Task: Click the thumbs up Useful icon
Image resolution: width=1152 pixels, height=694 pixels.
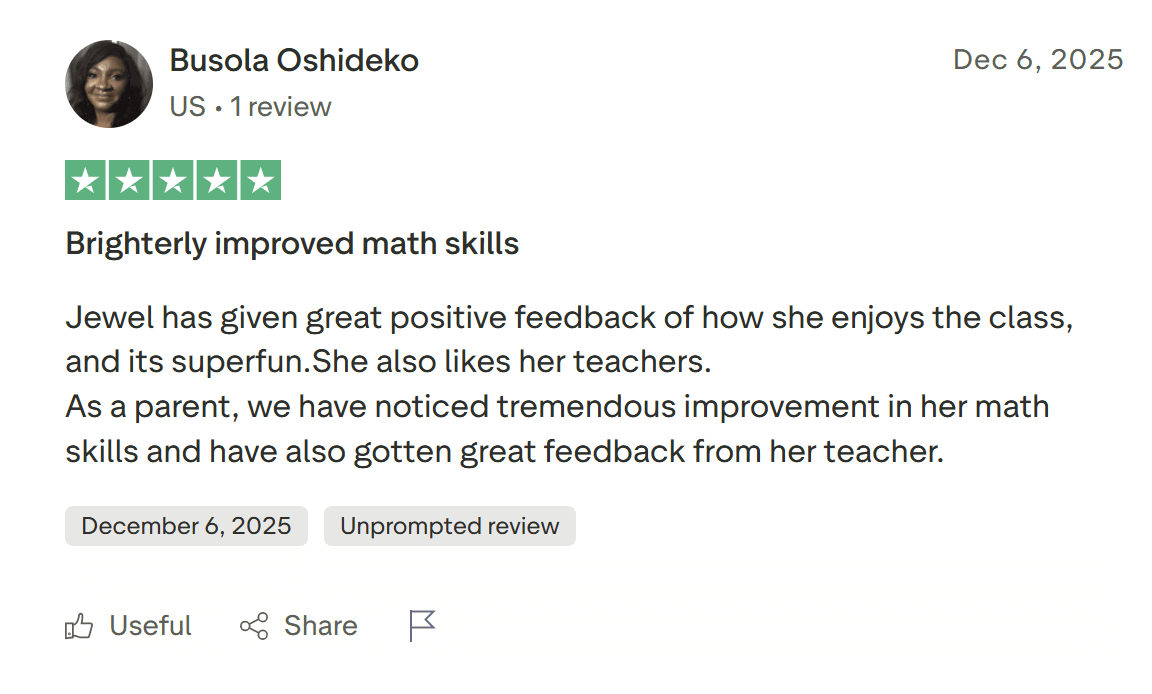Action: (x=81, y=625)
